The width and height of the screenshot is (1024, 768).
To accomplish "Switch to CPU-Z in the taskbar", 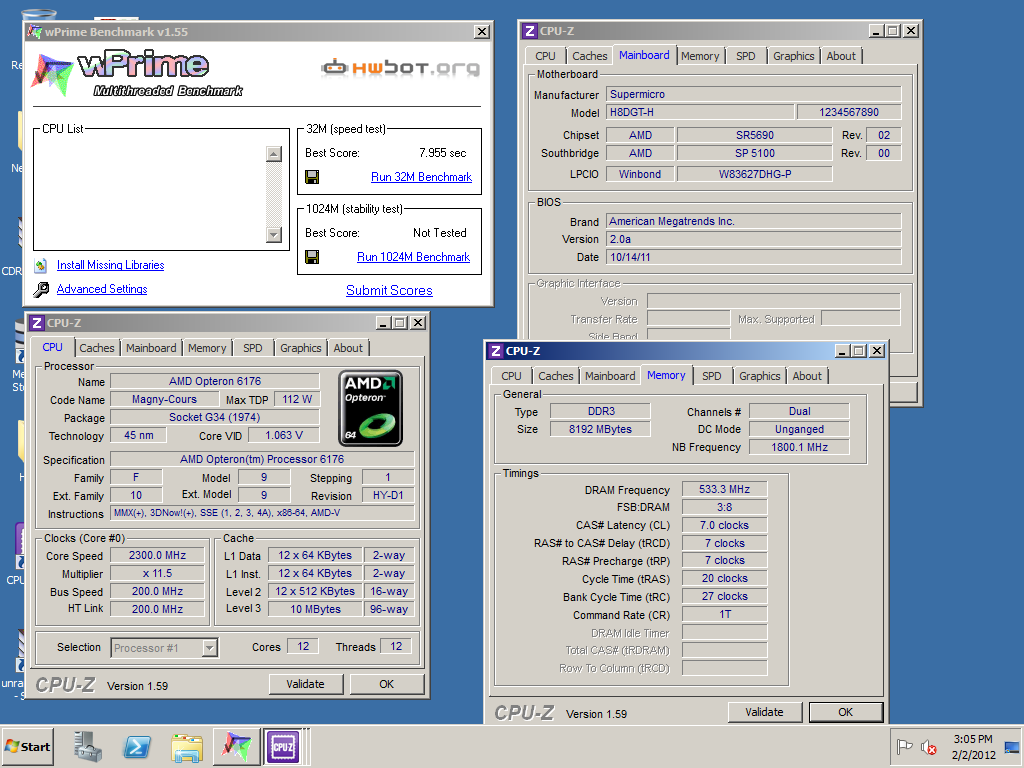I will 283,746.
